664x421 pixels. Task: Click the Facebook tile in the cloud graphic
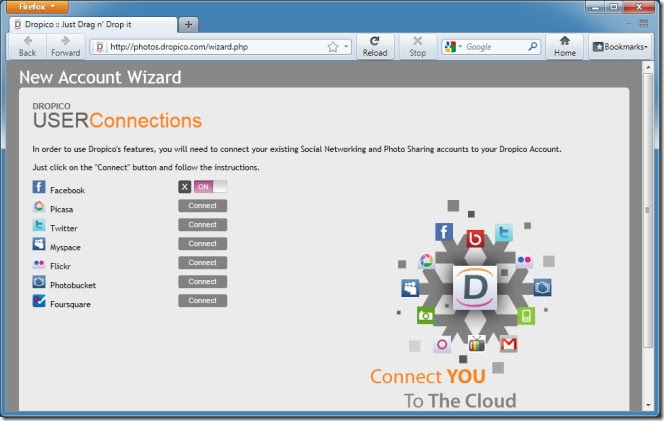click(x=444, y=232)
